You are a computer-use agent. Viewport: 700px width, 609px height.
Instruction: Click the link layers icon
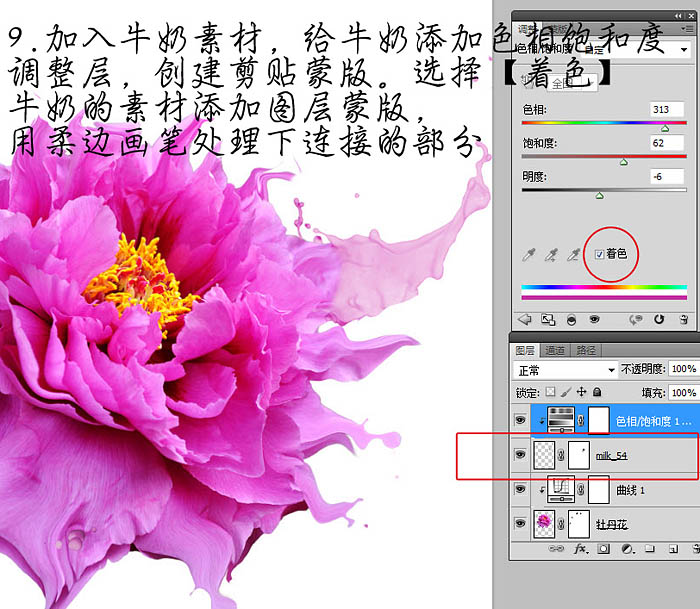[x=555, y=550]
